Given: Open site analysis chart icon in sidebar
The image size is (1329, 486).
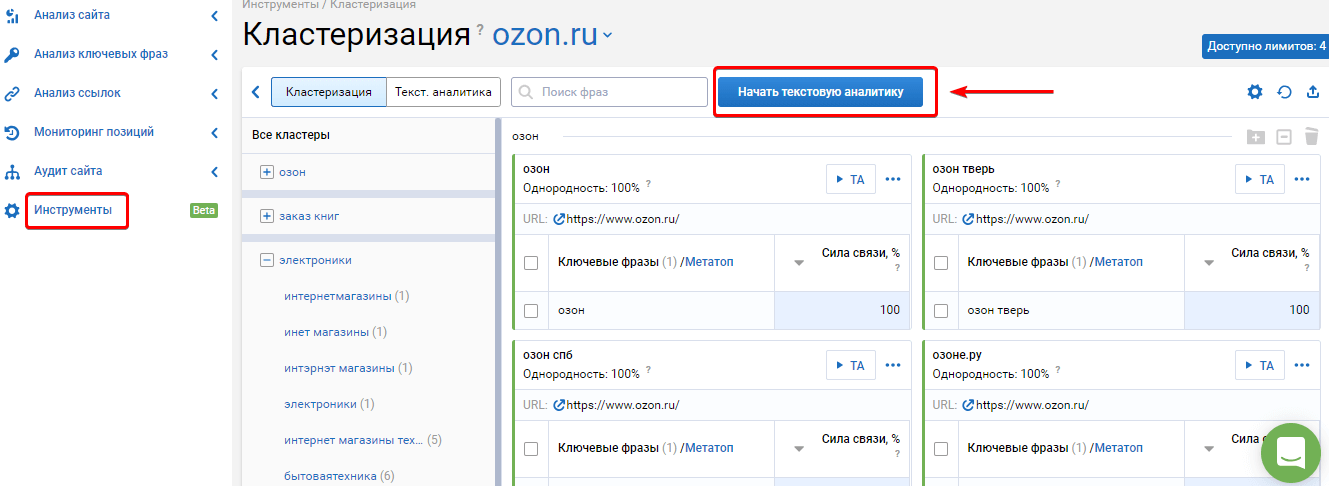Looking at the screenshot, I should tap(12, 15).
